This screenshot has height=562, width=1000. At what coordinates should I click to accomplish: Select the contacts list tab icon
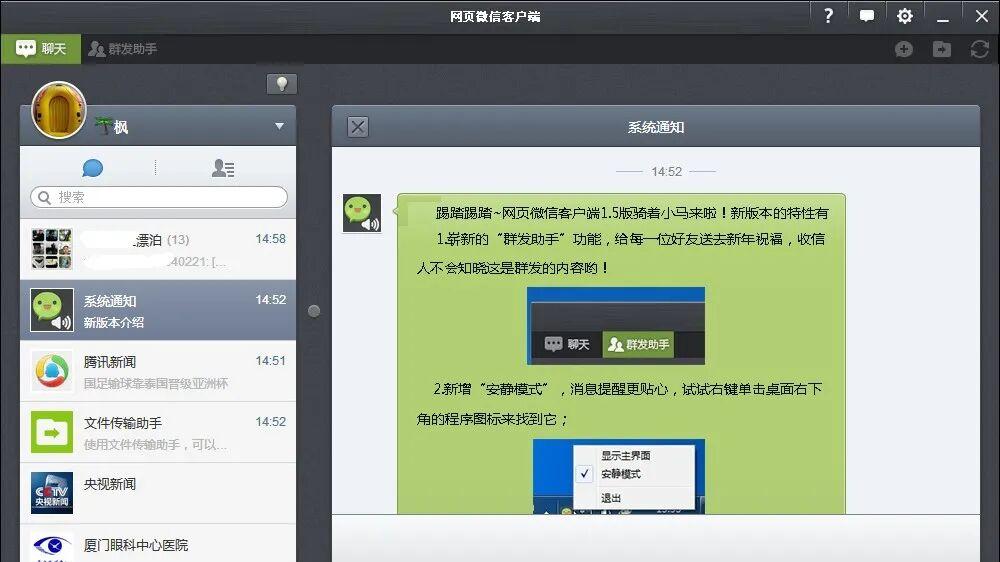(223, 168)
